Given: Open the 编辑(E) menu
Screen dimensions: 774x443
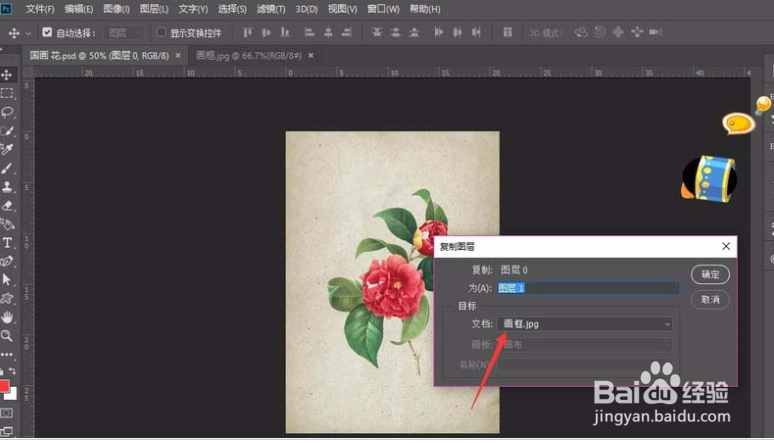Looking at the screenshot, I should click(78, 9).
